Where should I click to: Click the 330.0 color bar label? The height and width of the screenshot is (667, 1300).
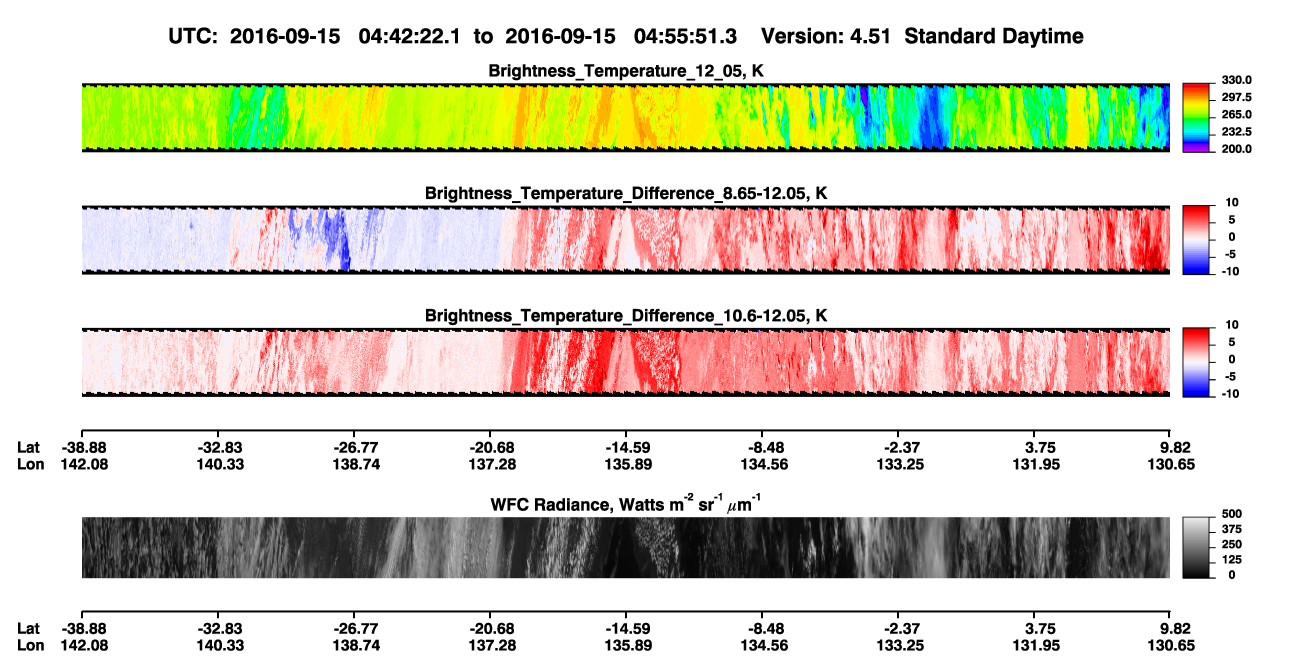pos(1236,80)
